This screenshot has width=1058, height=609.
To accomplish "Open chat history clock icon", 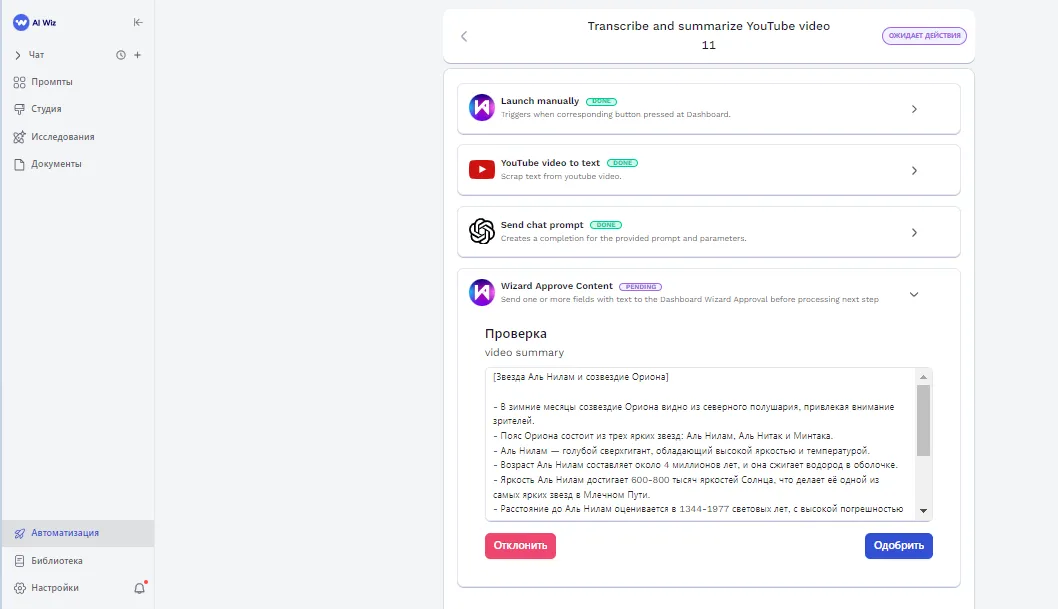I will pos(121,55).
